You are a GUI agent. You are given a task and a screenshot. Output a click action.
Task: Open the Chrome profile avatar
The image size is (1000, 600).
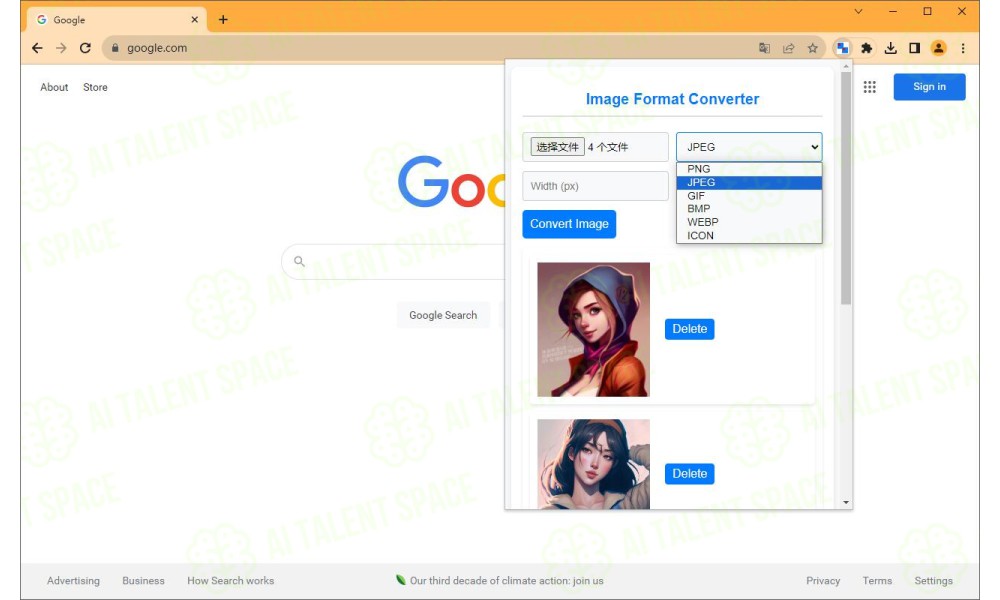[938, 48]
